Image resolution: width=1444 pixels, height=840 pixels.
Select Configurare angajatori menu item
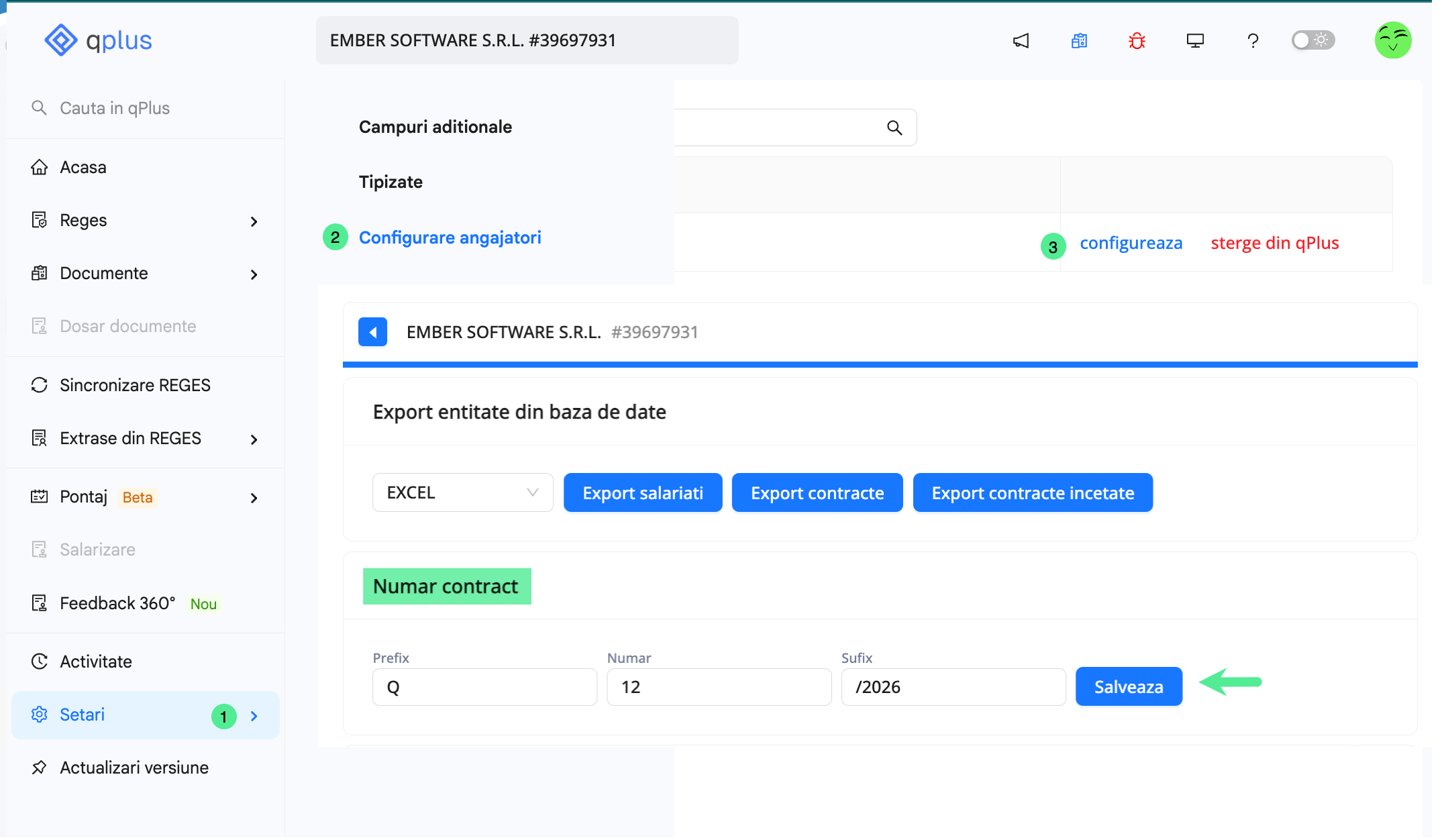[450, 237]
